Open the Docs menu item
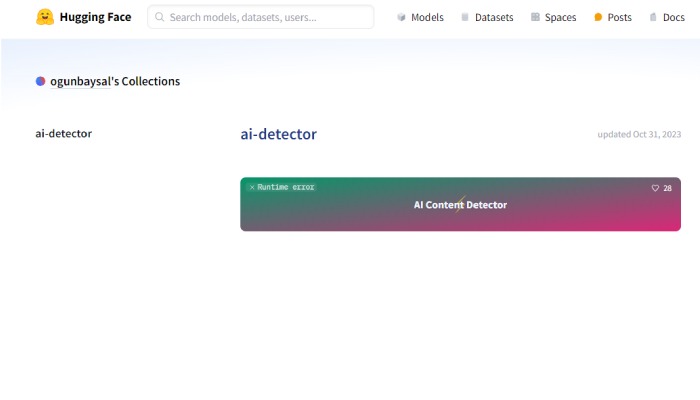This screenshot has width=700, height=400. coord(667,17)
